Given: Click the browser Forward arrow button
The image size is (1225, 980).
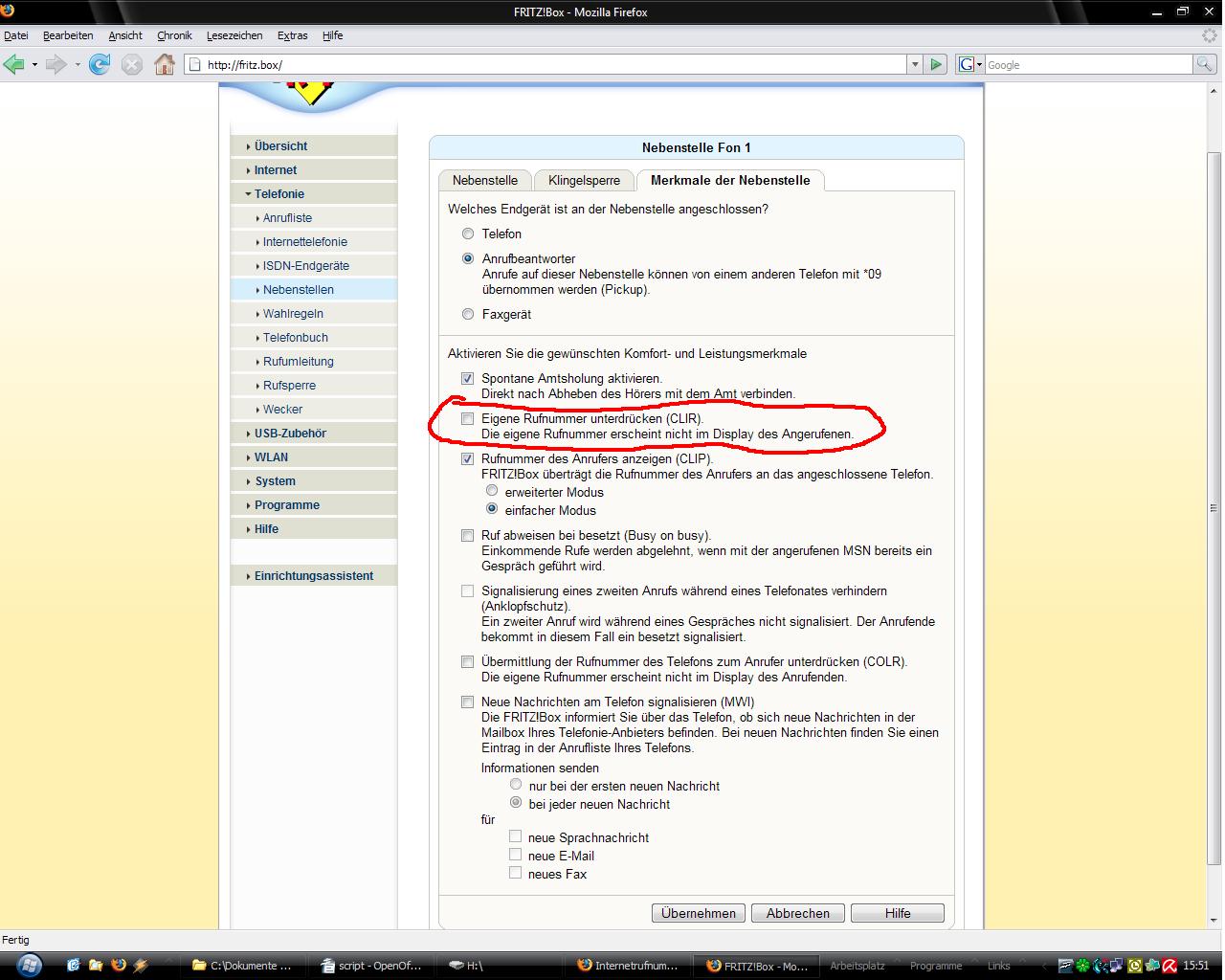Looking at the screenshot, I should coord(56,64).
